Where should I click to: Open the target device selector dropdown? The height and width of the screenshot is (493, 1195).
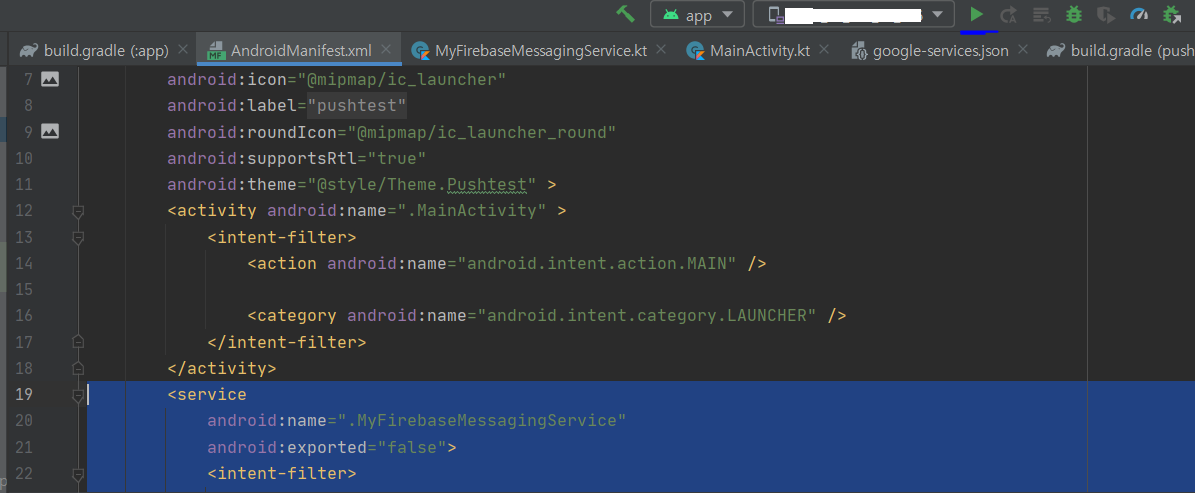point(854,14)
